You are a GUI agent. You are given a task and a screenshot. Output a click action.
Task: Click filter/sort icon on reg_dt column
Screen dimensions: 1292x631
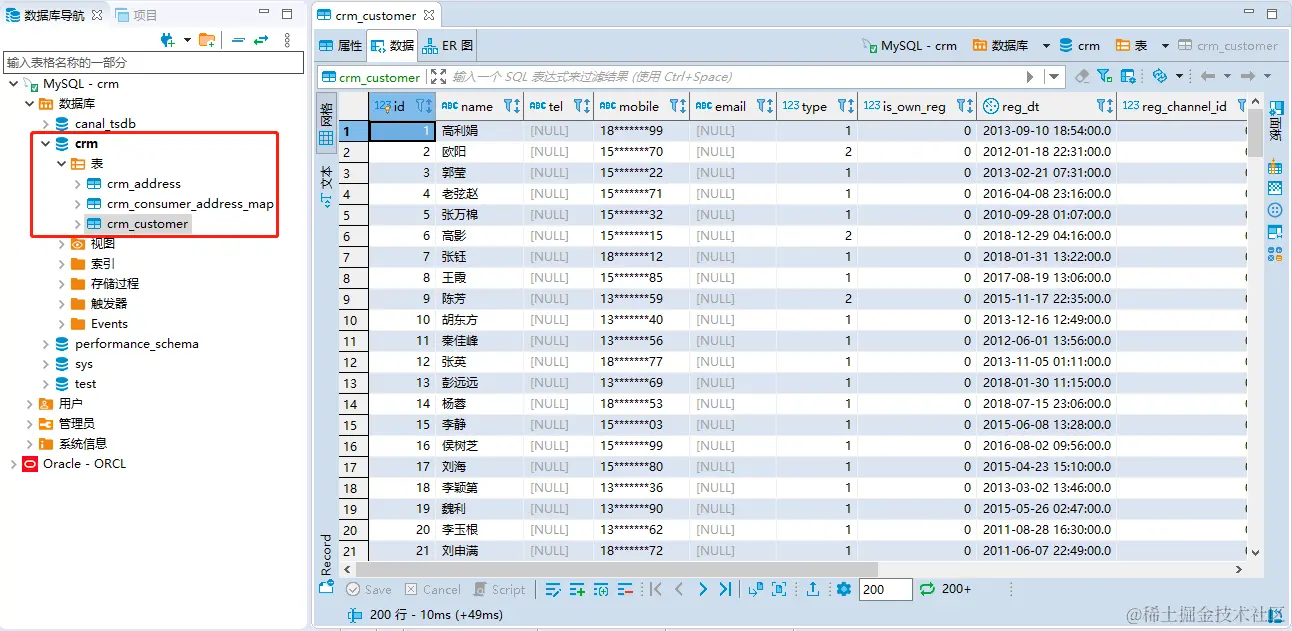pos(1104,106)
